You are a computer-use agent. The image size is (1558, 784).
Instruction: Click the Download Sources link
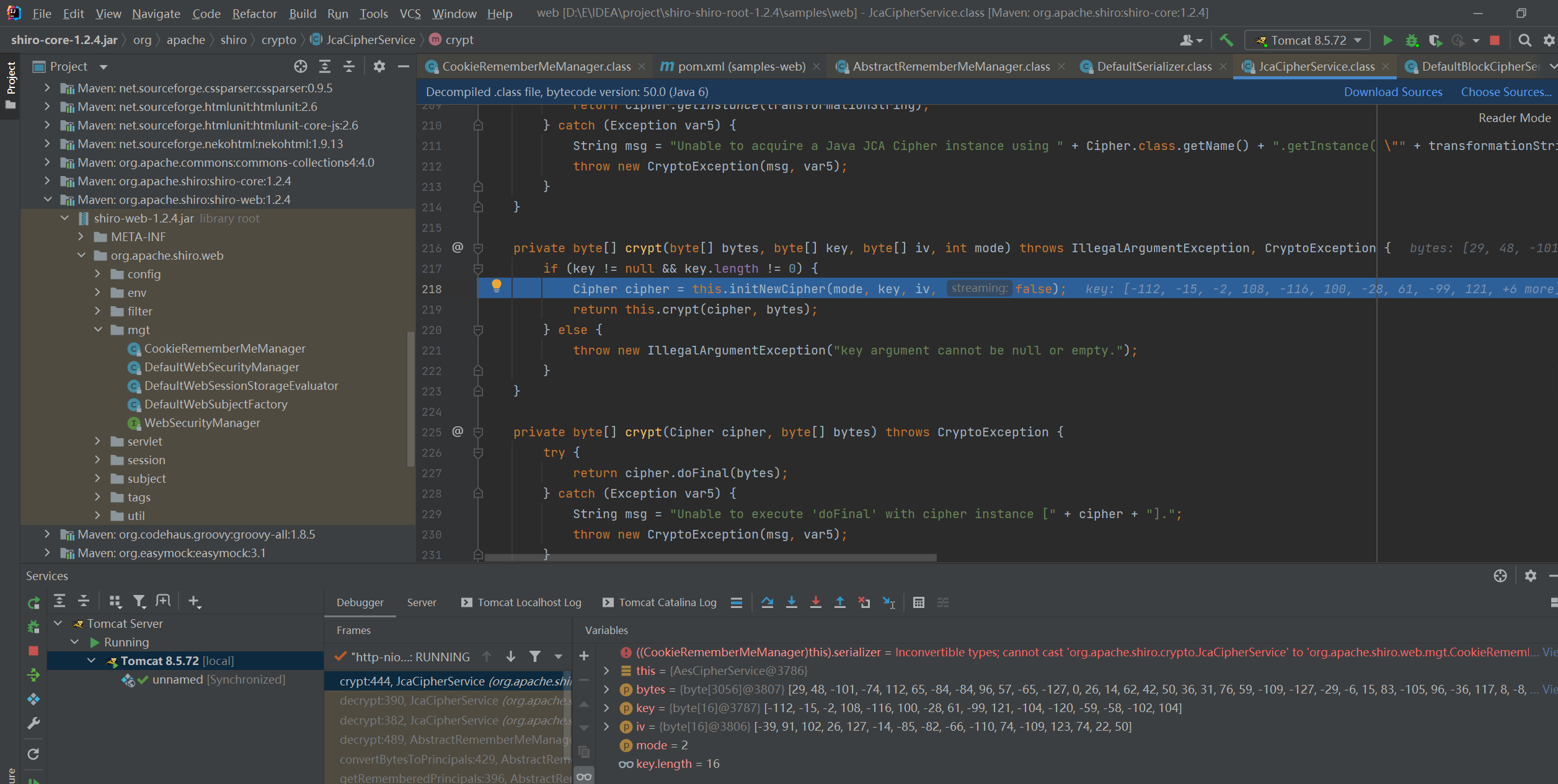point(1392,92)
